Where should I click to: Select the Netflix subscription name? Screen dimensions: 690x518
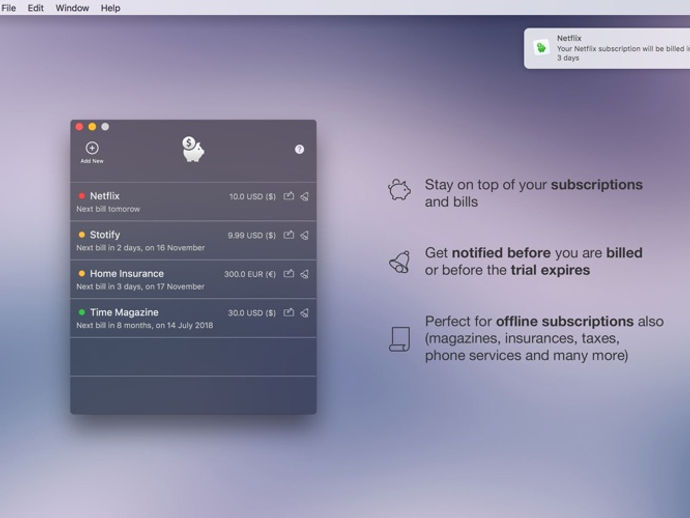pyautogui.click(x=105, y=196)
